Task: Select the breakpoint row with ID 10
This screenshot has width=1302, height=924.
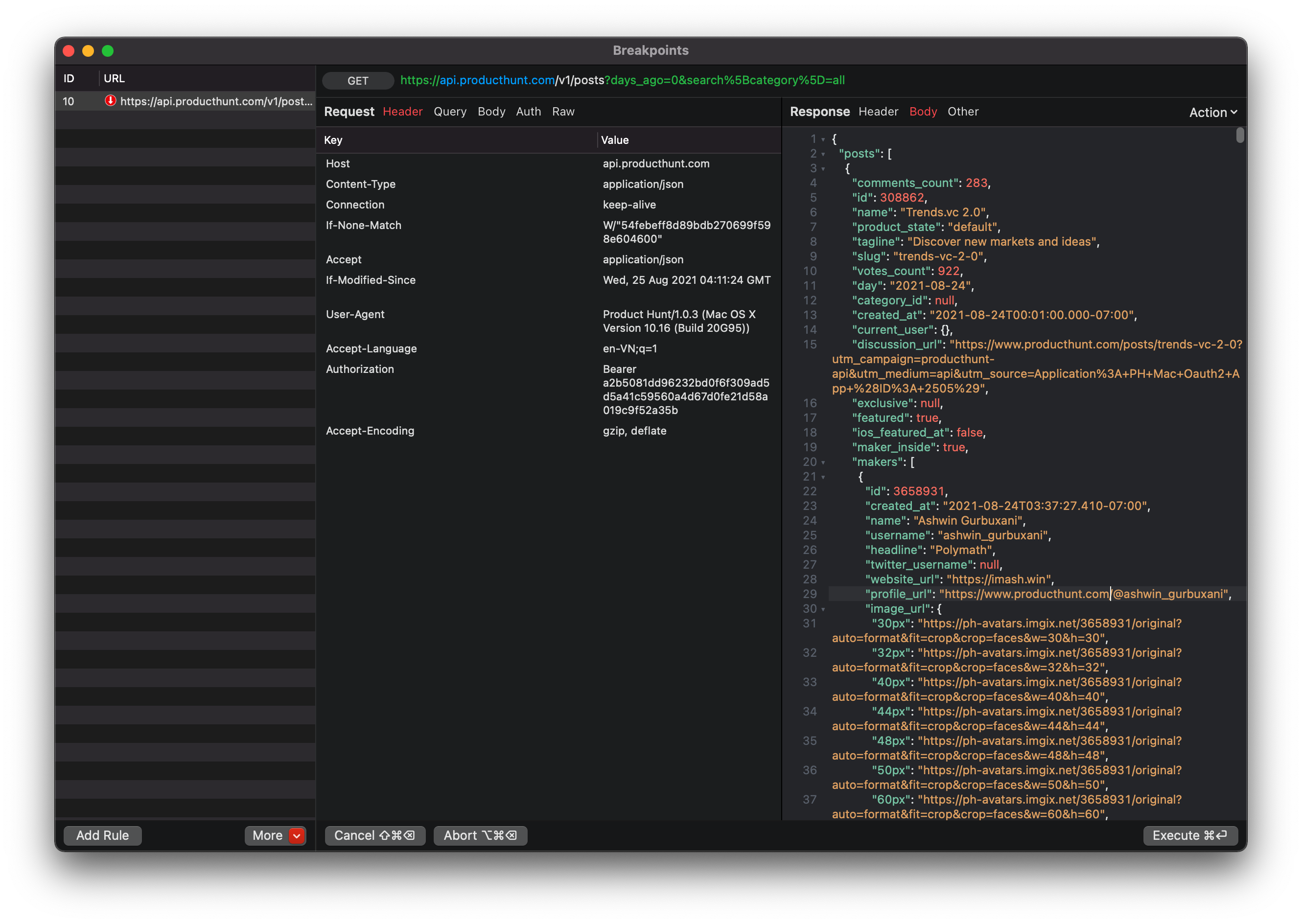Action: click(x=186, y=101)
